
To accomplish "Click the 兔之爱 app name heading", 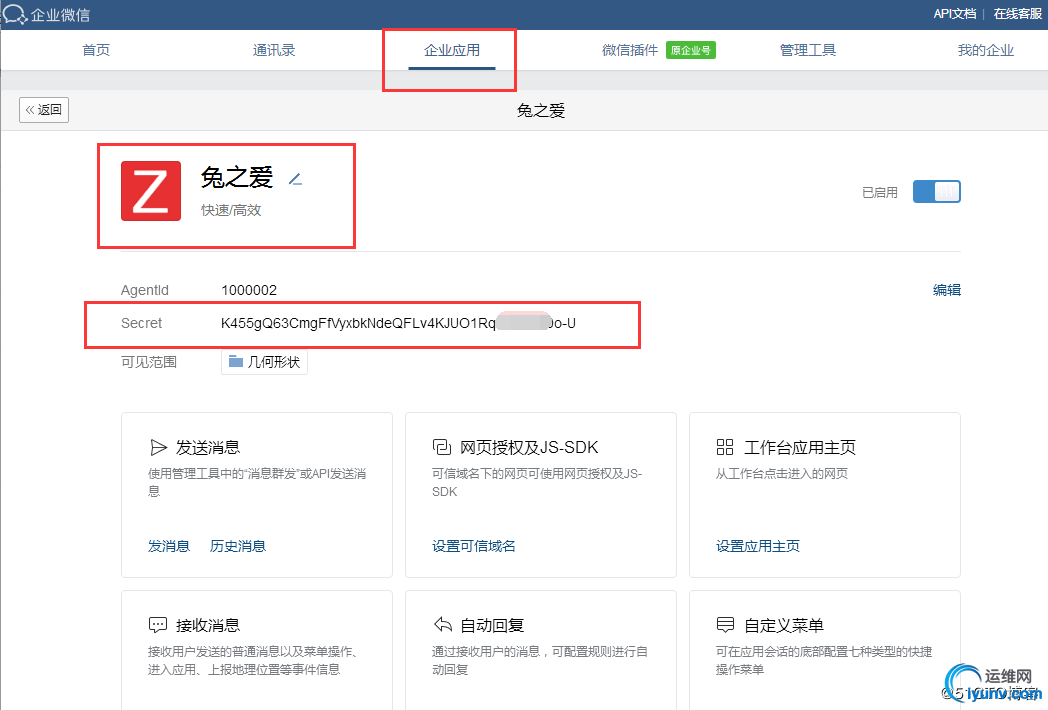I will pyautogui.click(x=237, y=178).
